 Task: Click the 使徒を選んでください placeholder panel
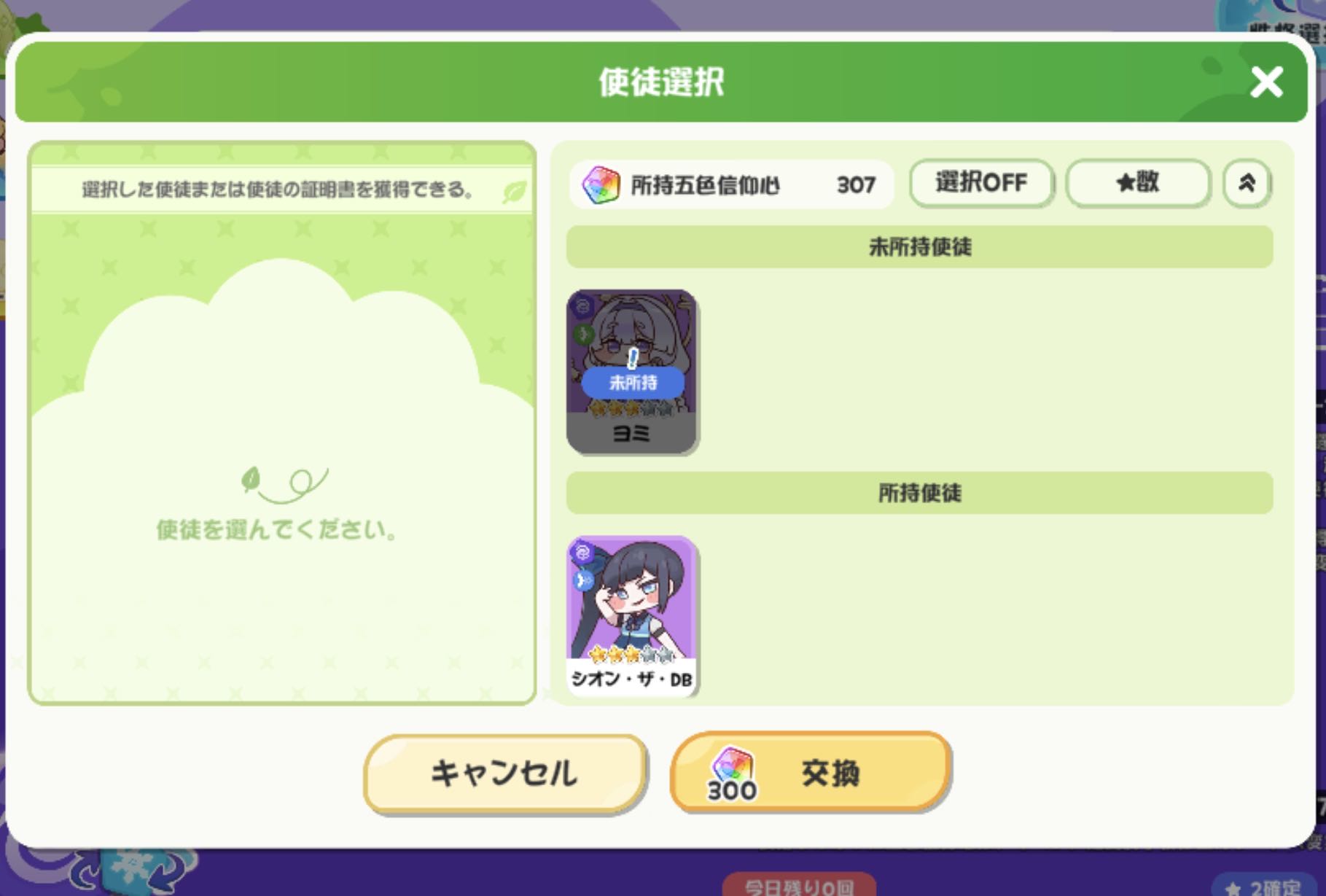coord(282,423)
